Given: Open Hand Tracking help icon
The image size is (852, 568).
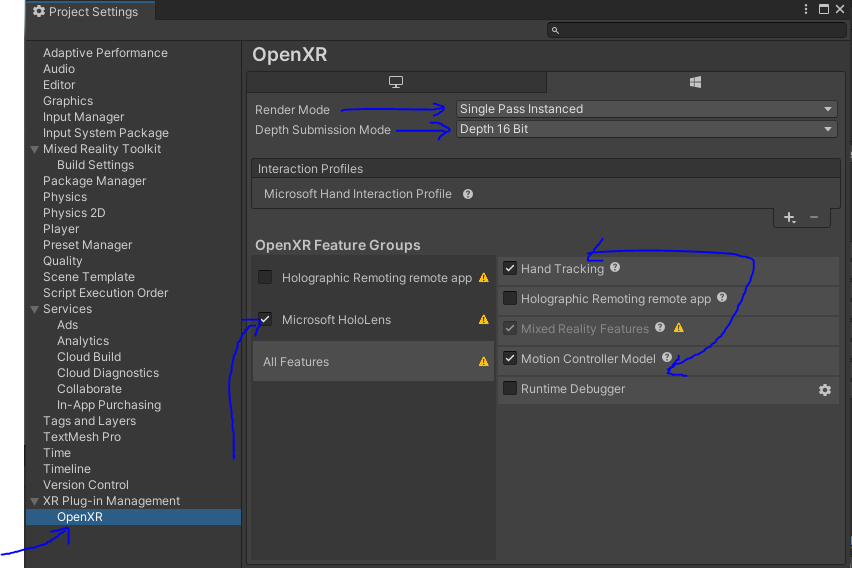Looking at the screenshot, I should 615,267.
